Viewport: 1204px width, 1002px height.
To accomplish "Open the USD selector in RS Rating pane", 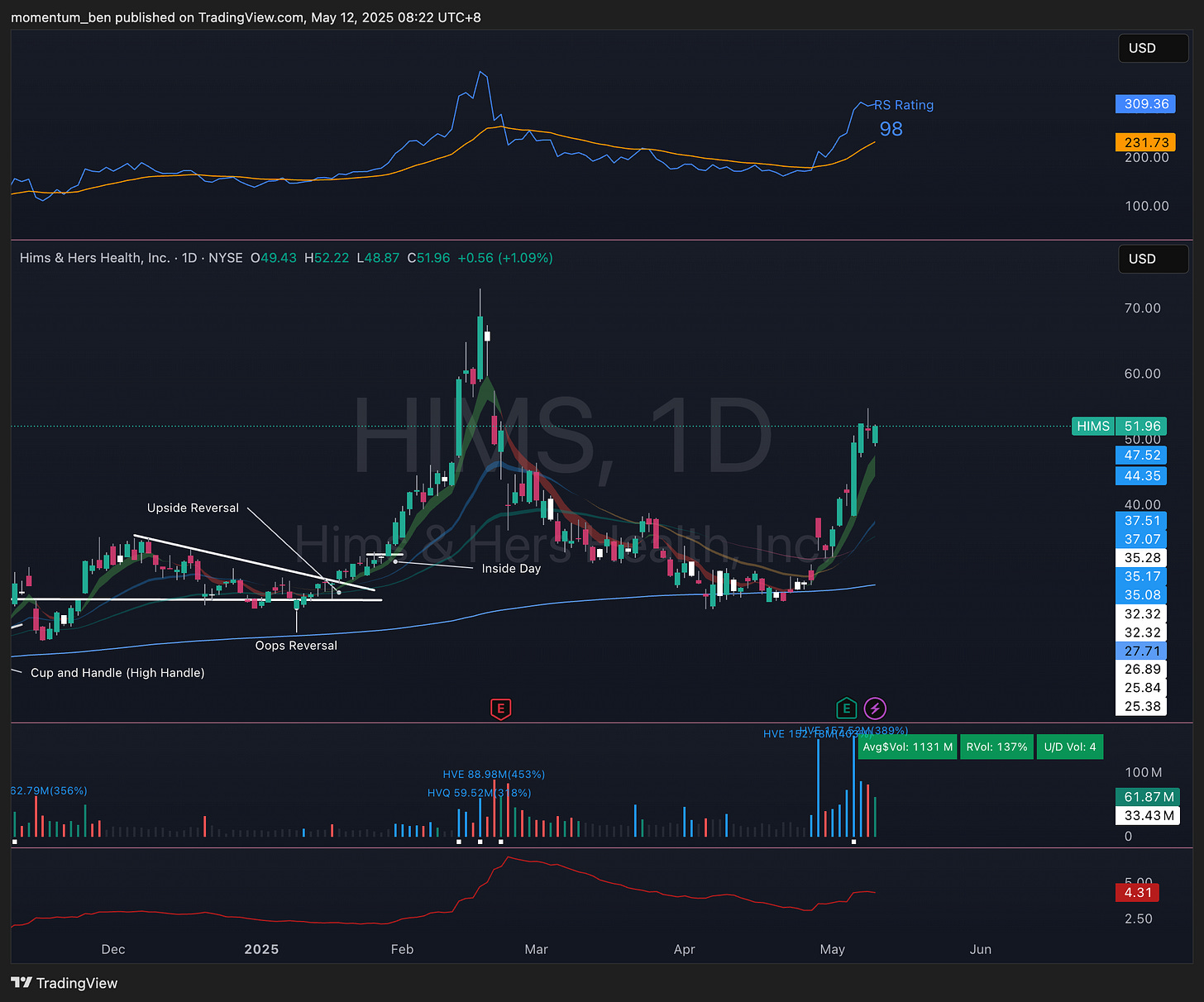I will click(x=1153, y=48).
